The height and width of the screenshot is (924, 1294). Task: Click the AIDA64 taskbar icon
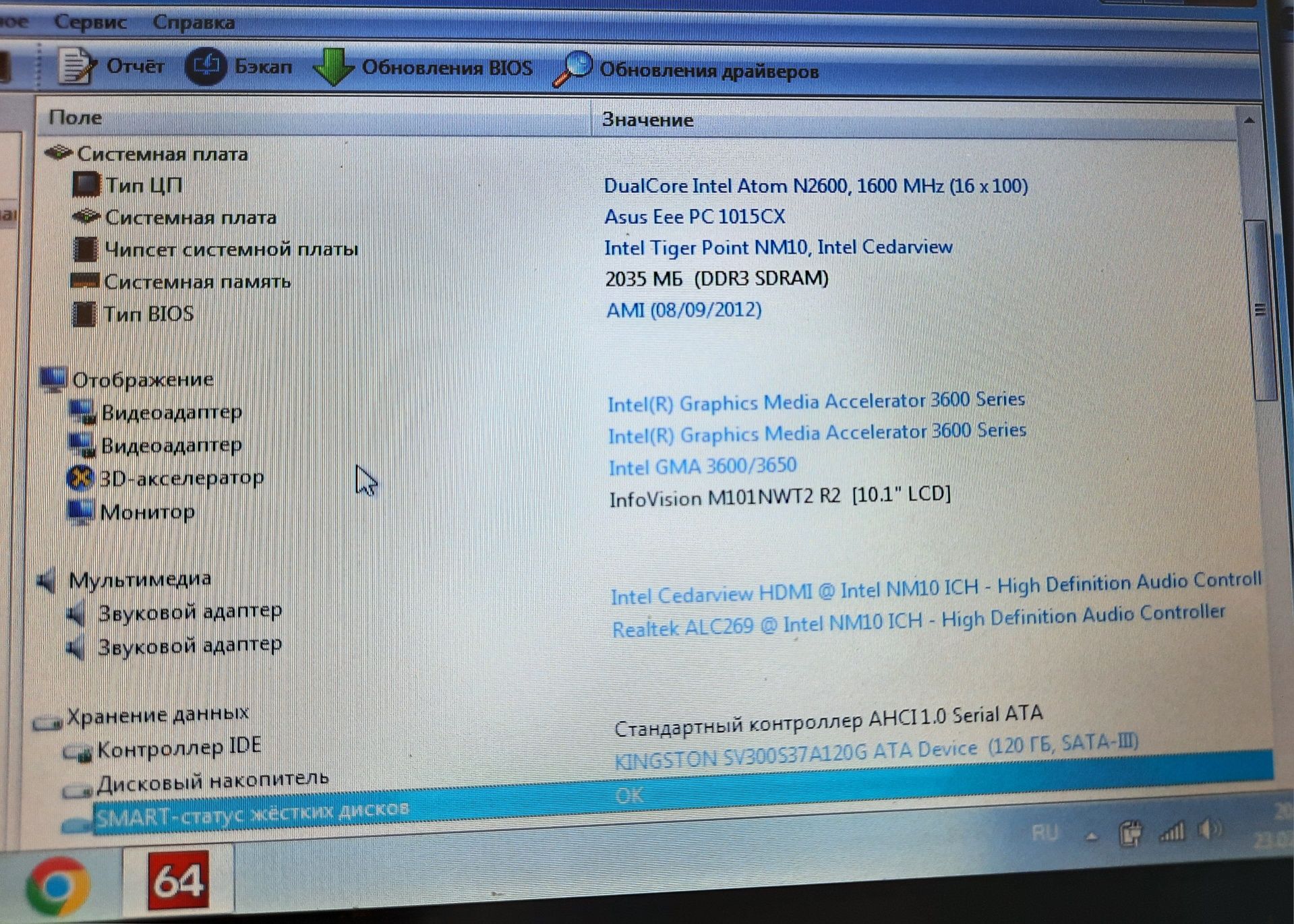(178, 880)
